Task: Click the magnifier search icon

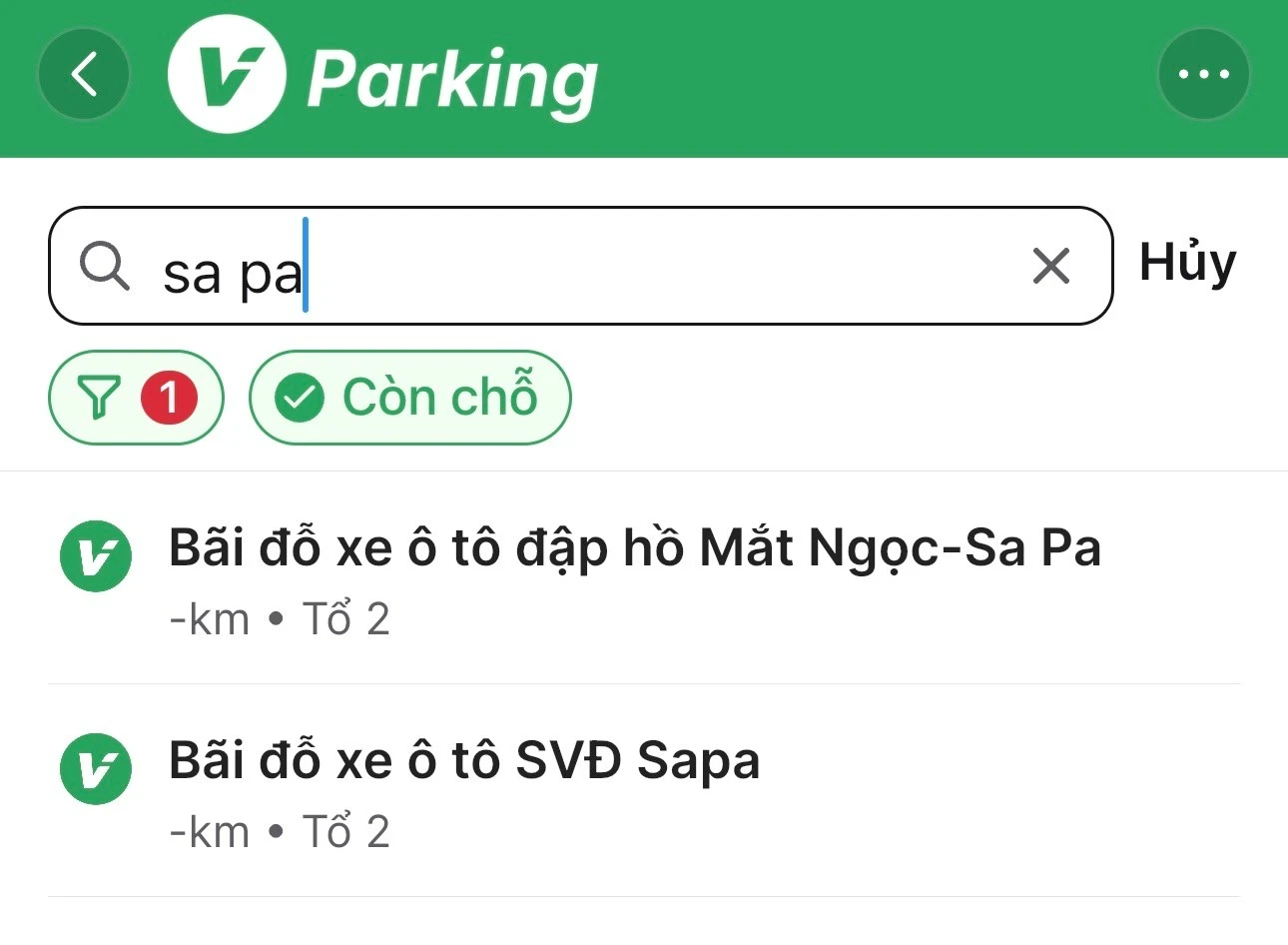Action: point(105,267)
